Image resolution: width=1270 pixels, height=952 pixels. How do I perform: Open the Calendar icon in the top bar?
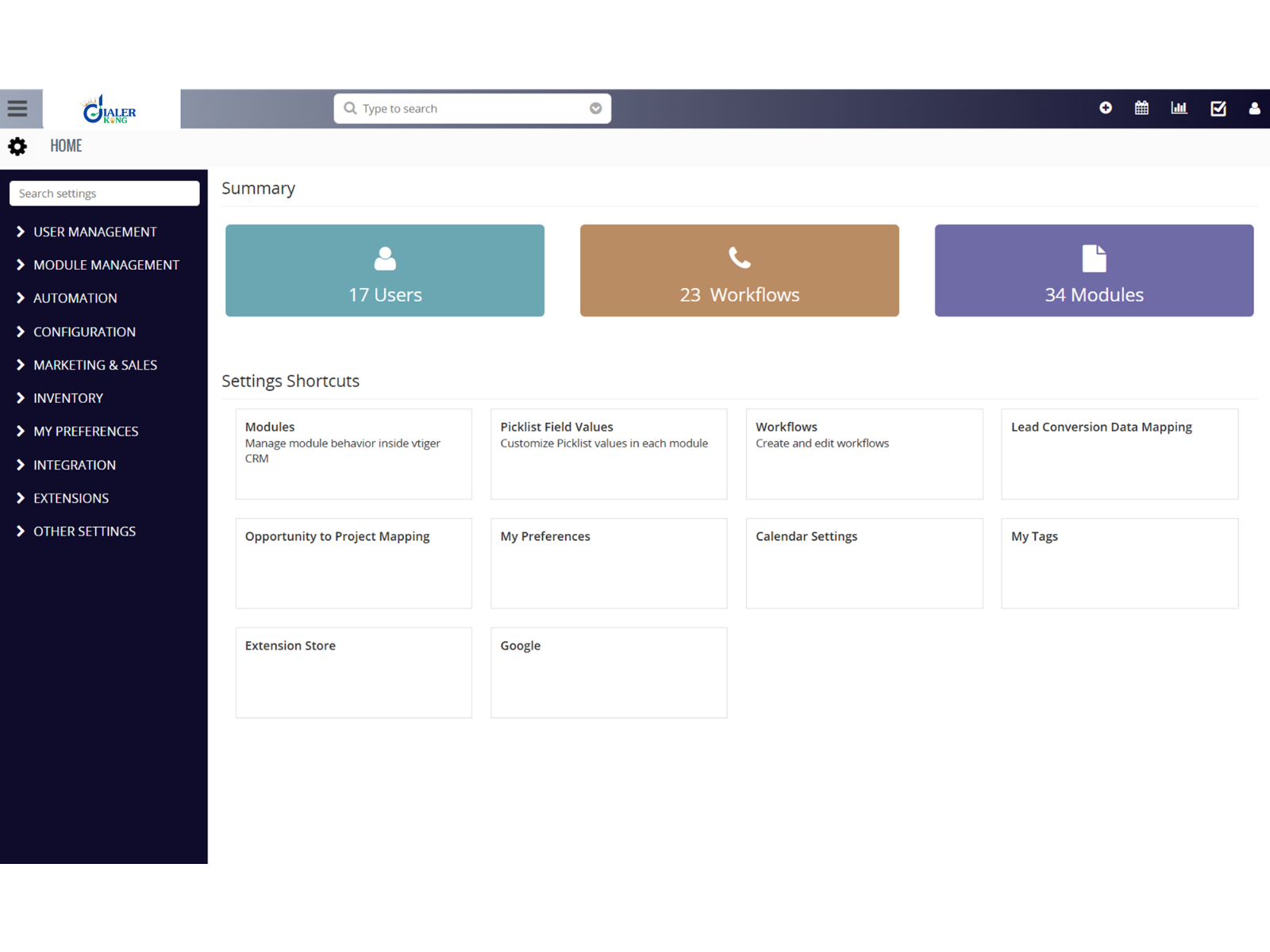coord(1142,108)
